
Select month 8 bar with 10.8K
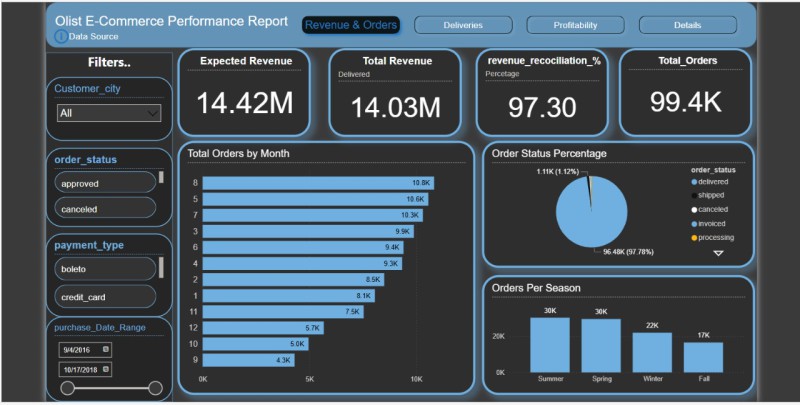click(x=318, y=183)
